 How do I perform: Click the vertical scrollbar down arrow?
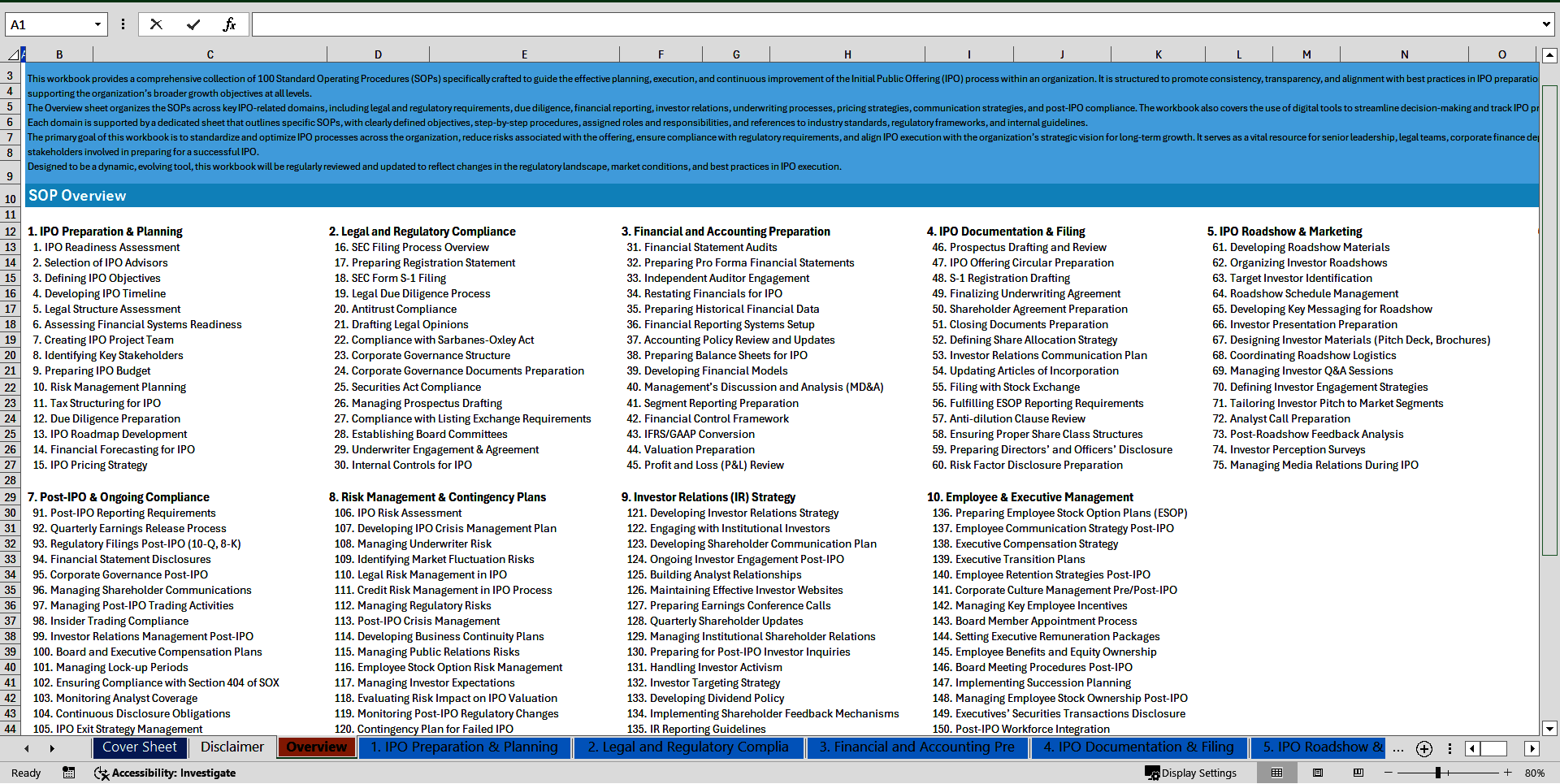pyautogui.click(x=1549, y=729)
